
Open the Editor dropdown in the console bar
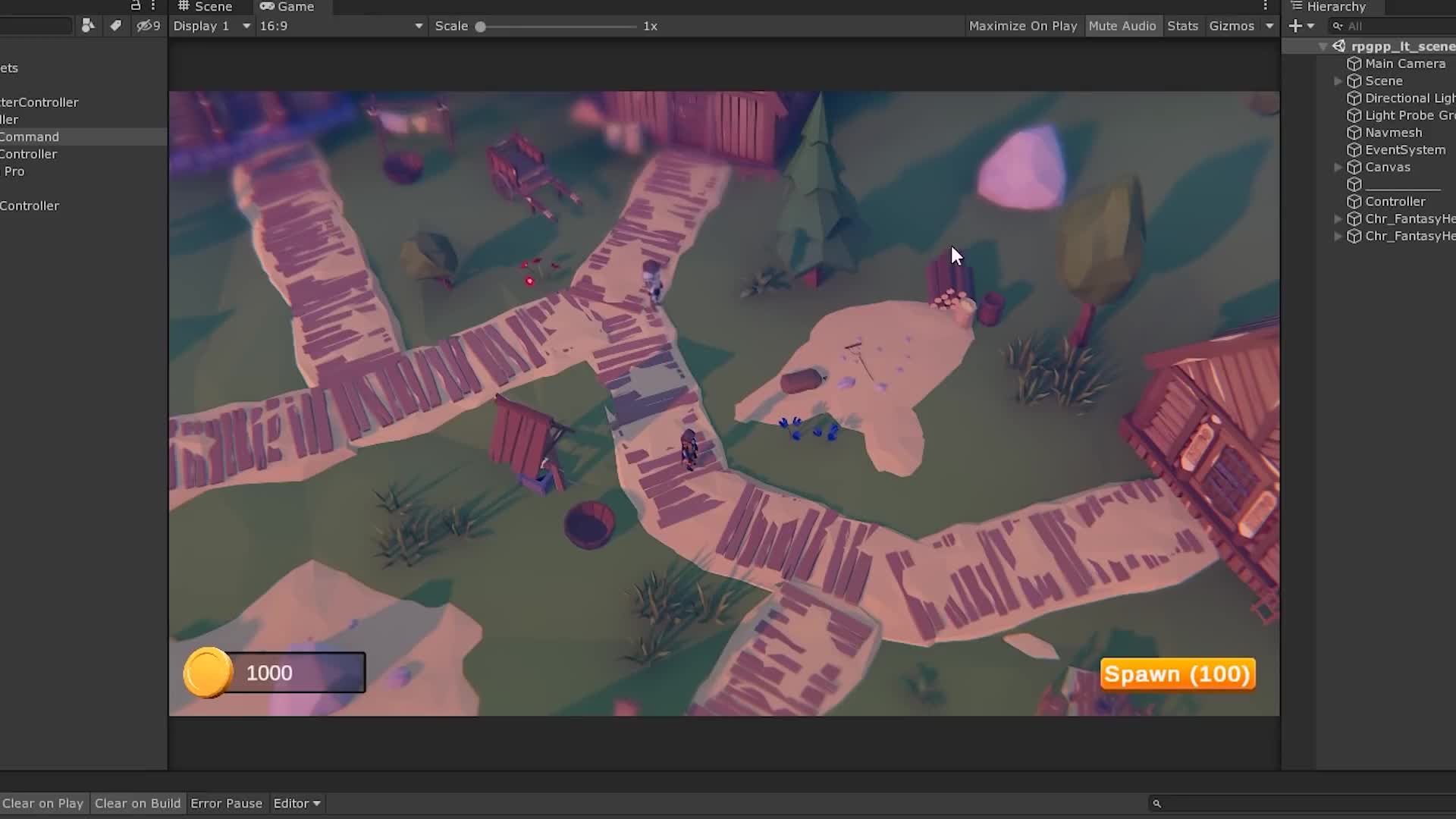tap(297, 803)
